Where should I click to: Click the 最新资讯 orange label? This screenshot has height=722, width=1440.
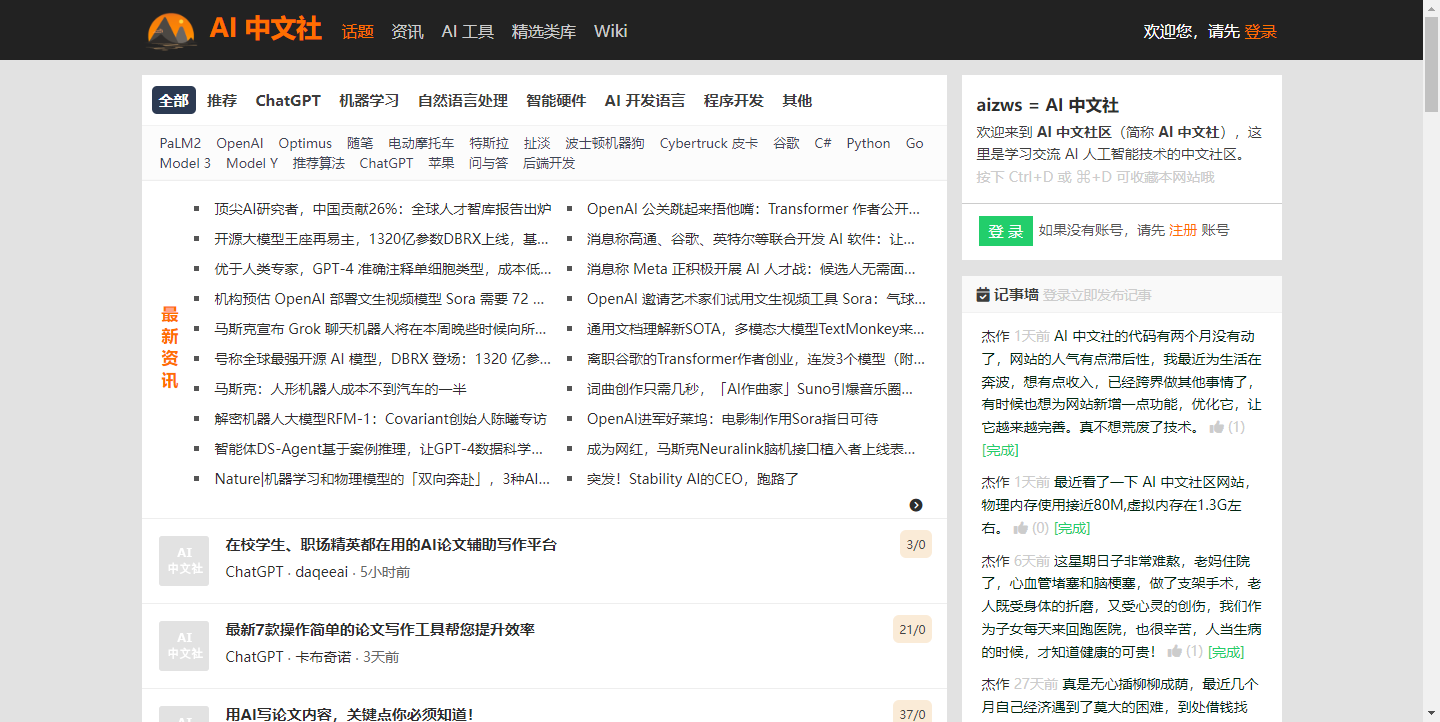(170, 347)
